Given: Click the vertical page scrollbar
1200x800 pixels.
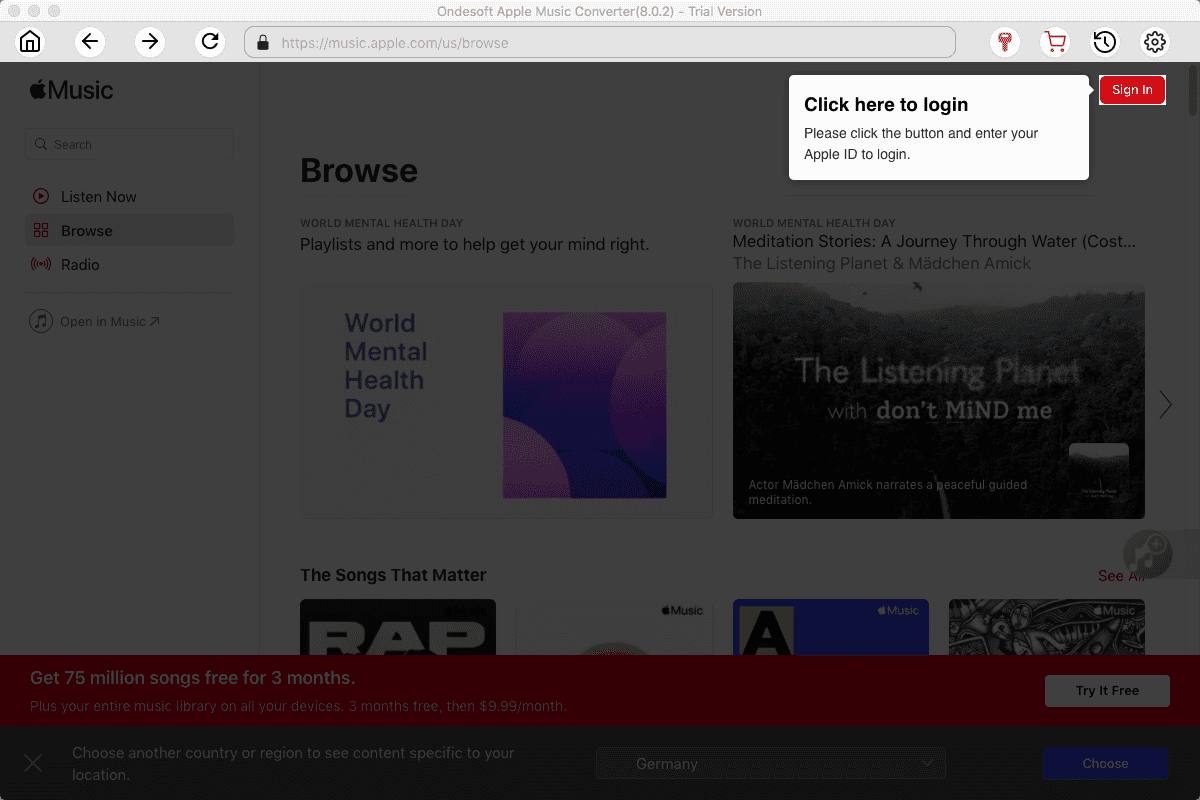Looking at the screenshot, I should [x=1193, y=90].
